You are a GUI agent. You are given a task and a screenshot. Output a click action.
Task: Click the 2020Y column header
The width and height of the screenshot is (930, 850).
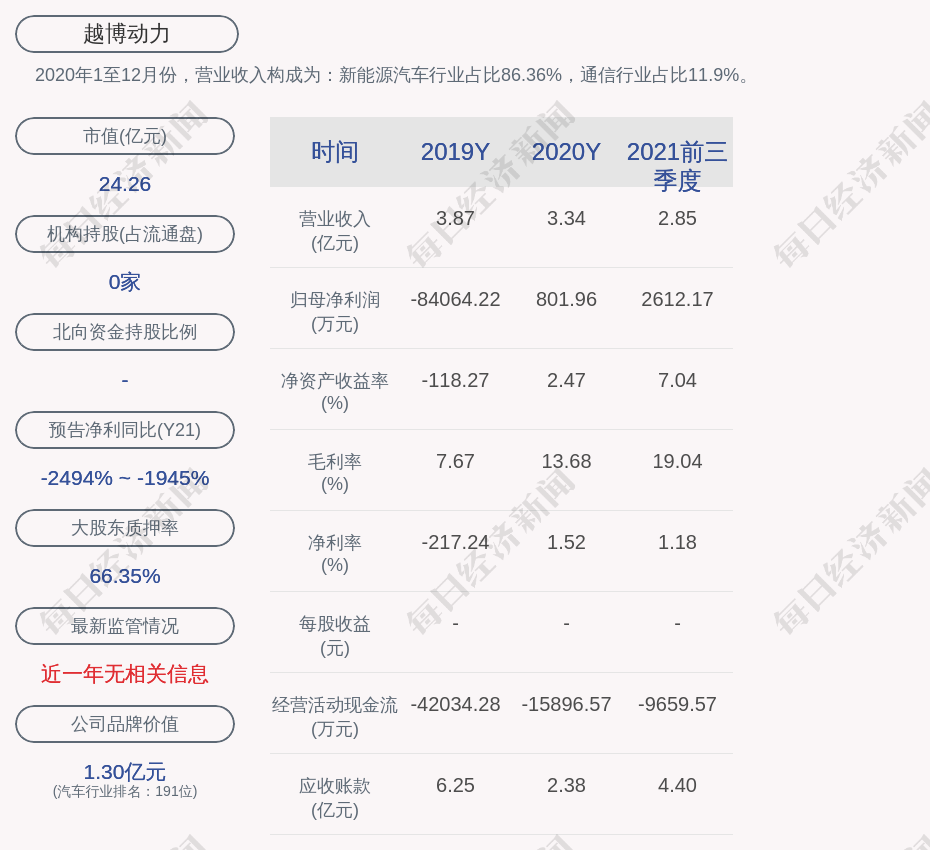pos(566,152)
